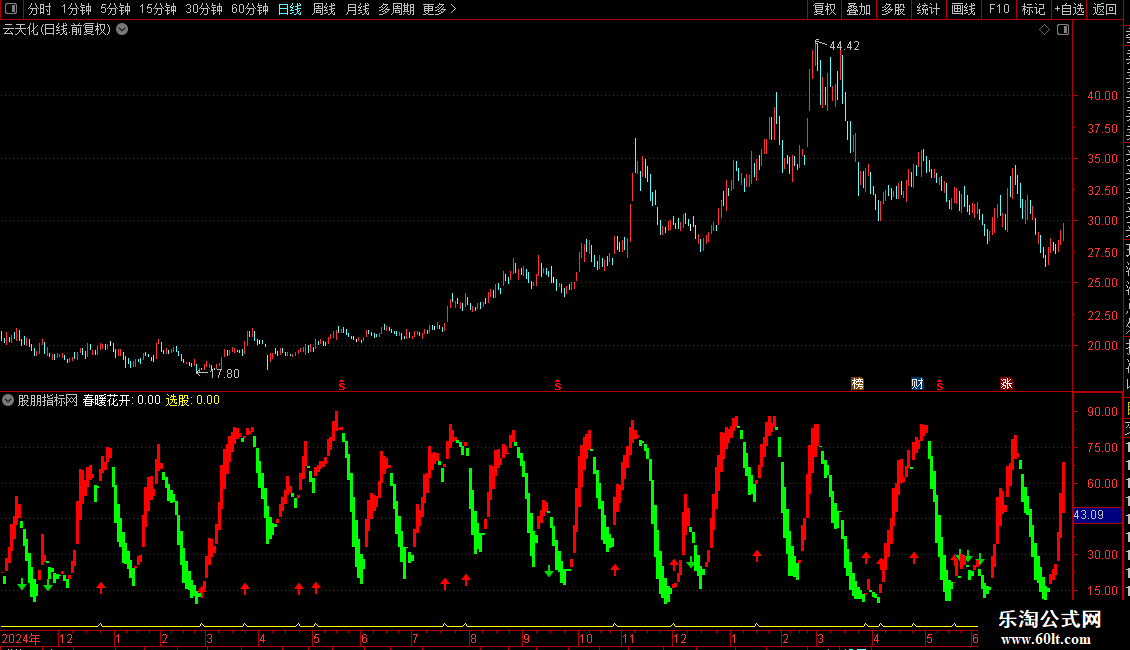Screen dimensions: 1130x650
Task: Click the 17.80 low price label
Action: [x=224, y=374]
